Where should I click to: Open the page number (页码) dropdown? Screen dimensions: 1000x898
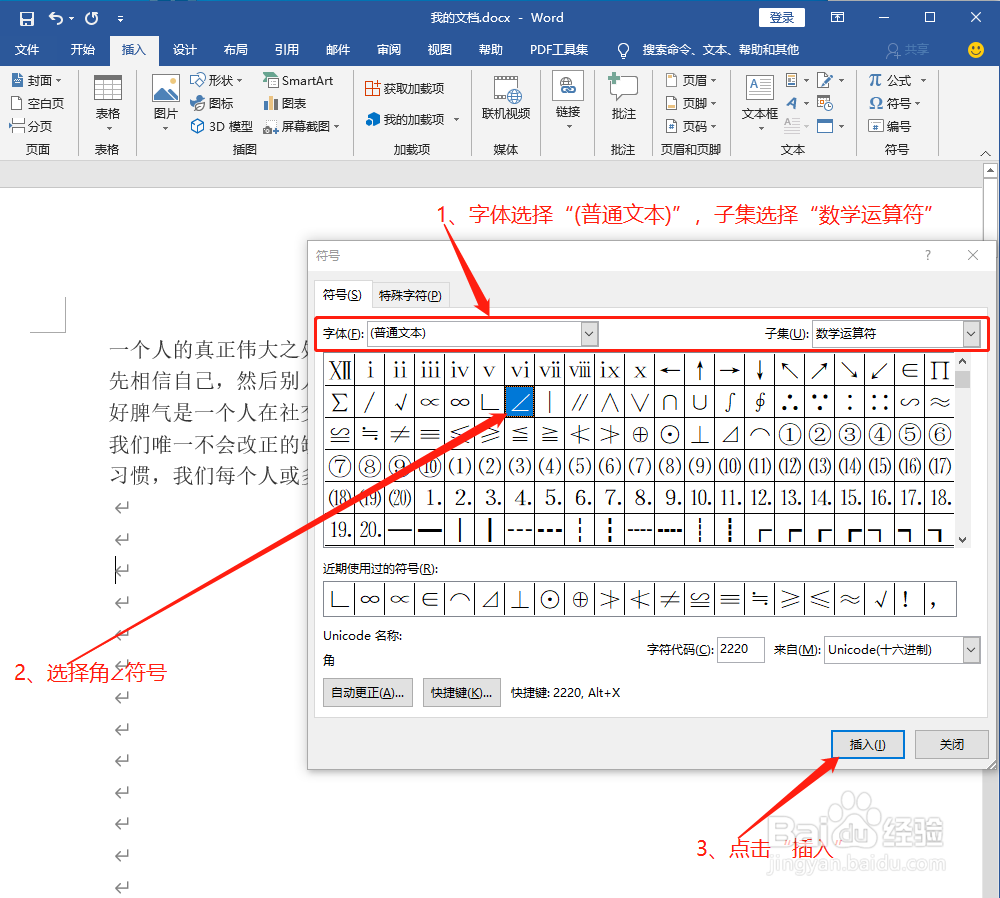(x=691, y=126)
